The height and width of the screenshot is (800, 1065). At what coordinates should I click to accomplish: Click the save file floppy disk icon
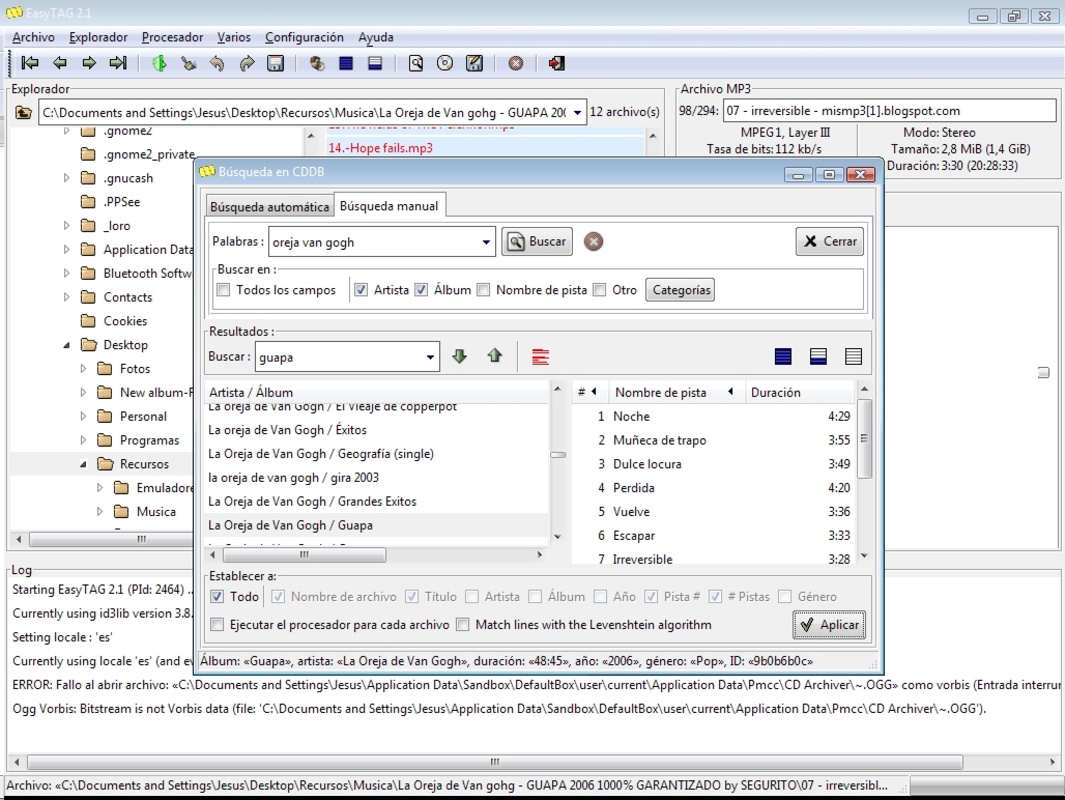(x=275, y=63)
